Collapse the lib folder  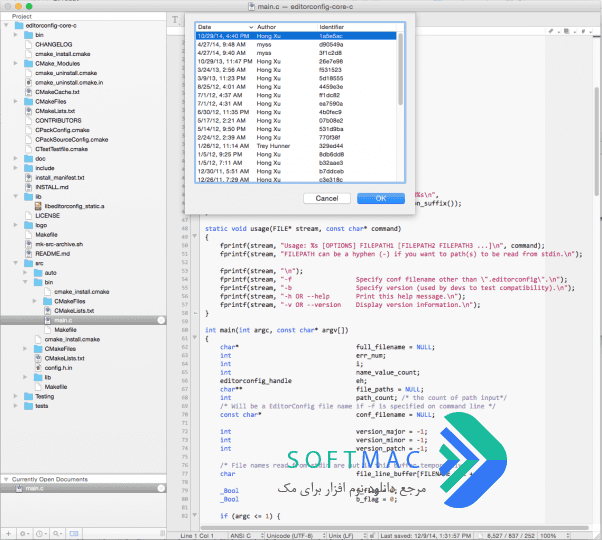16,197
